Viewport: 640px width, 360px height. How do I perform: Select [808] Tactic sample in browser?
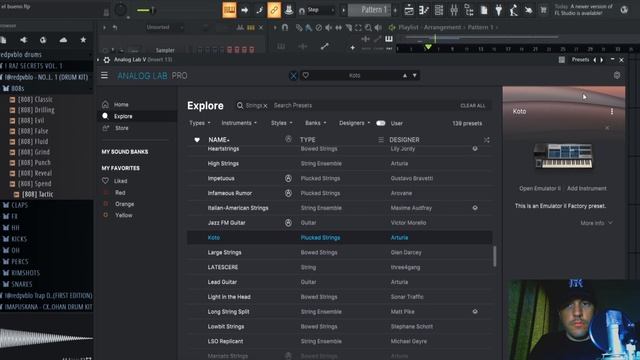coord(38,194)
